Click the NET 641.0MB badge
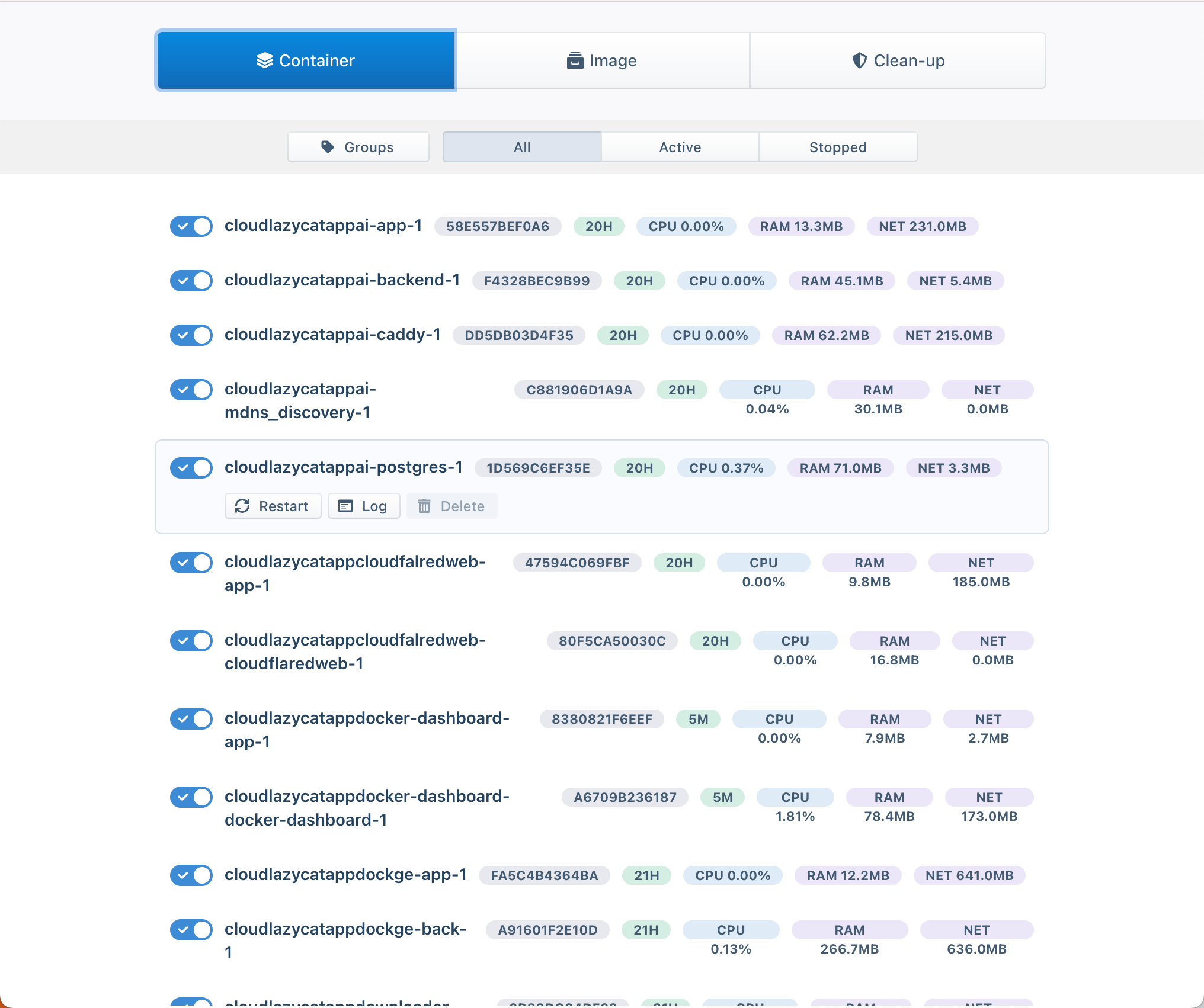The height and width of the screenshot is (1008, 1204). click(969, 875)
